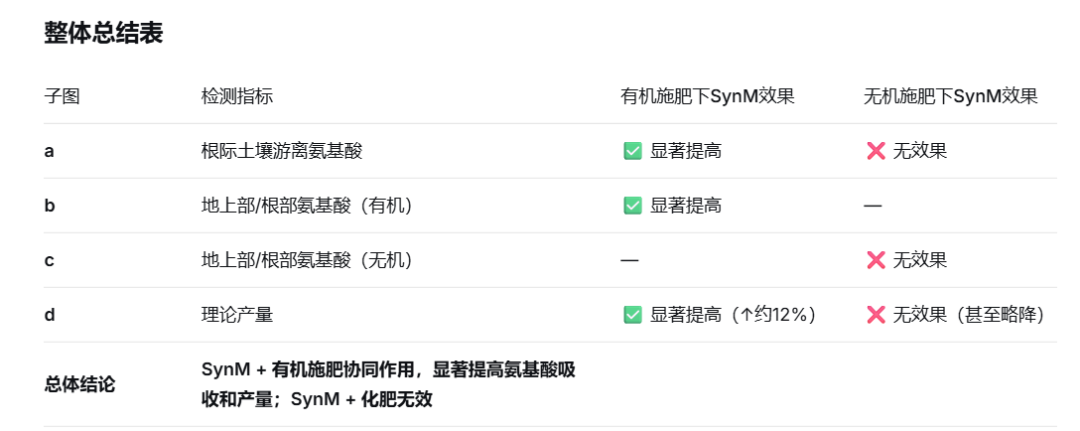
Task: Click the 无机施肥下SynM效果 column header
Action: tap(951, 96)
